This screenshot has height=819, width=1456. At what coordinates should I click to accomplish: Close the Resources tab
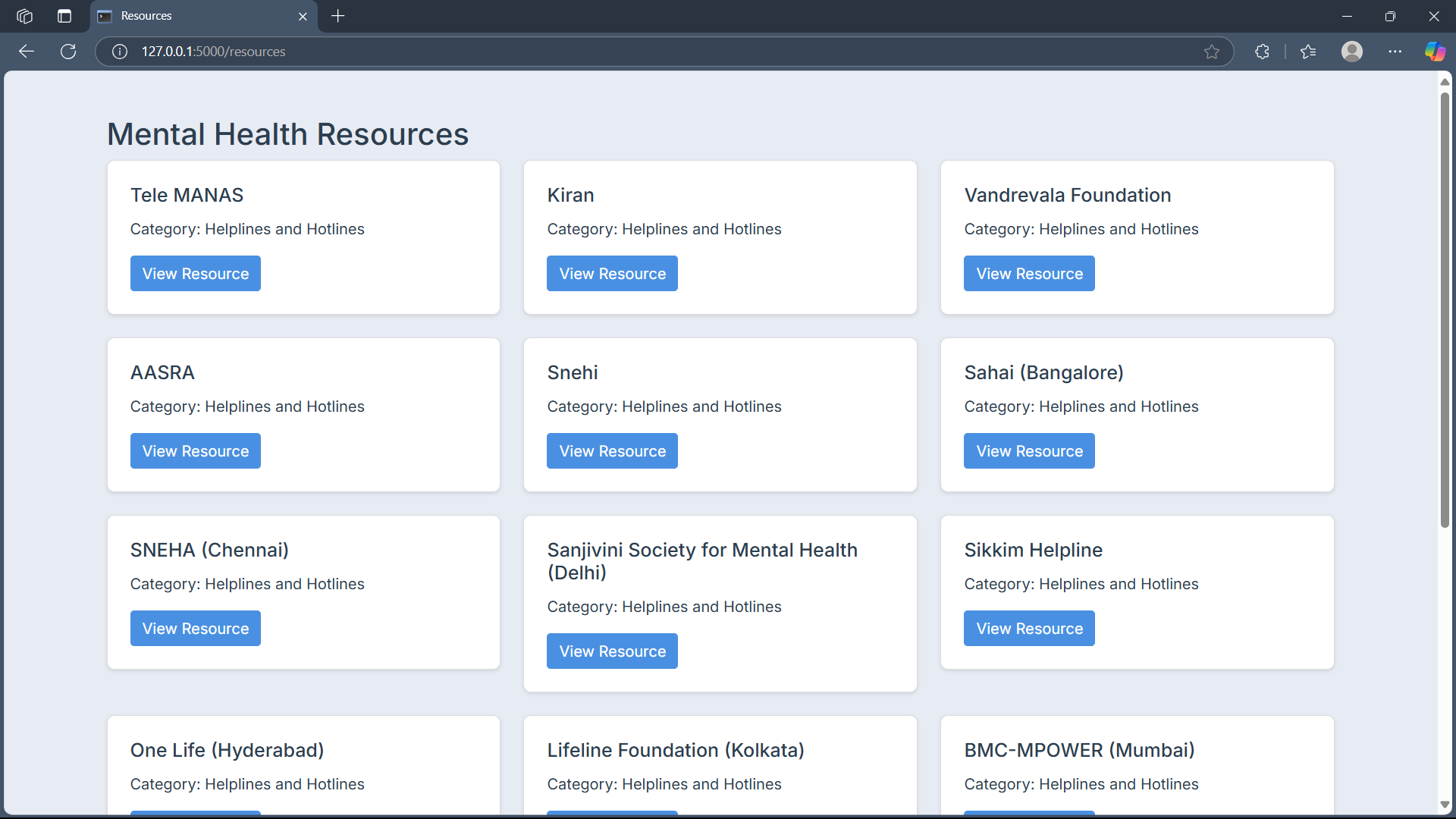click(x=303, y=16)
